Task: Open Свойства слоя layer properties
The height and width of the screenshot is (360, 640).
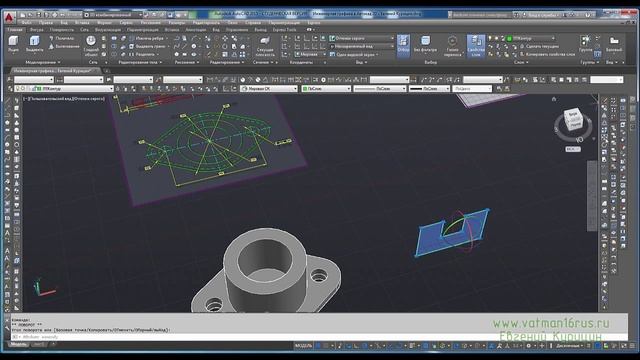Action: (476, 45)
